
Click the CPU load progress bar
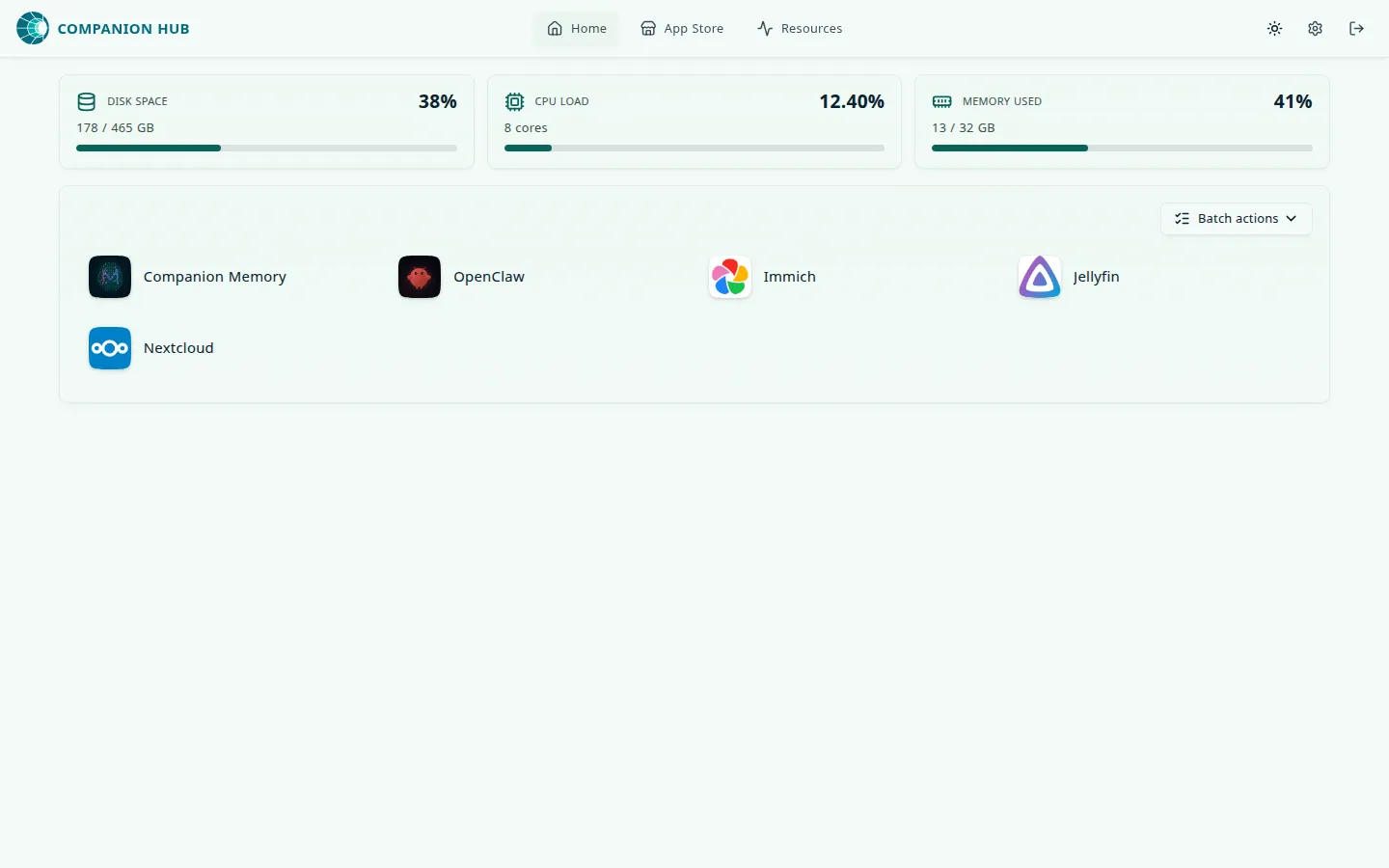pos(694,148)
